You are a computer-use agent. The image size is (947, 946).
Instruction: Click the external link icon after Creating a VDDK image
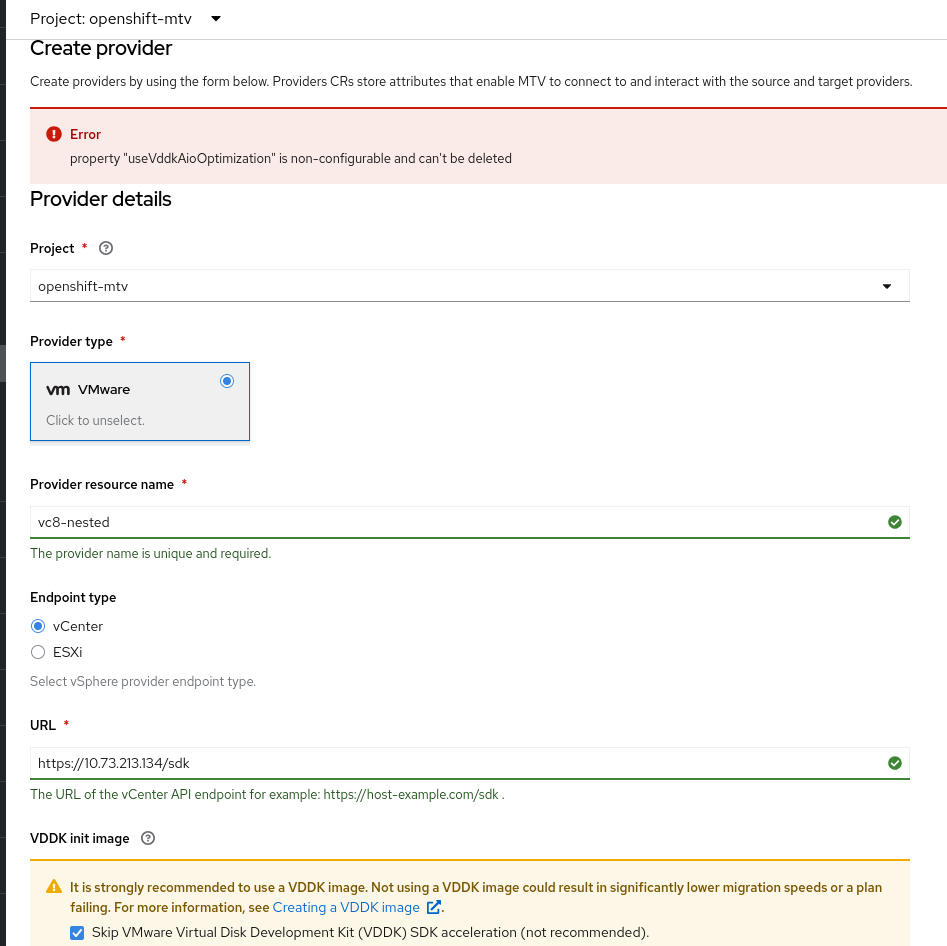(x=433, y=907)
